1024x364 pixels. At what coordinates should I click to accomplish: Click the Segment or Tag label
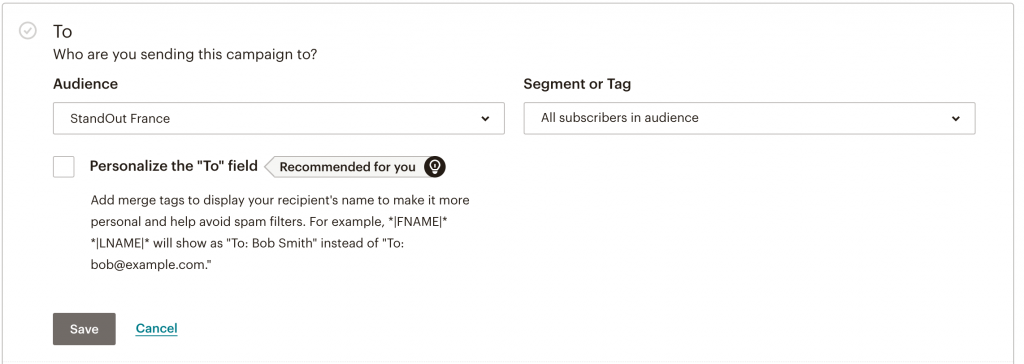[577, 84]
